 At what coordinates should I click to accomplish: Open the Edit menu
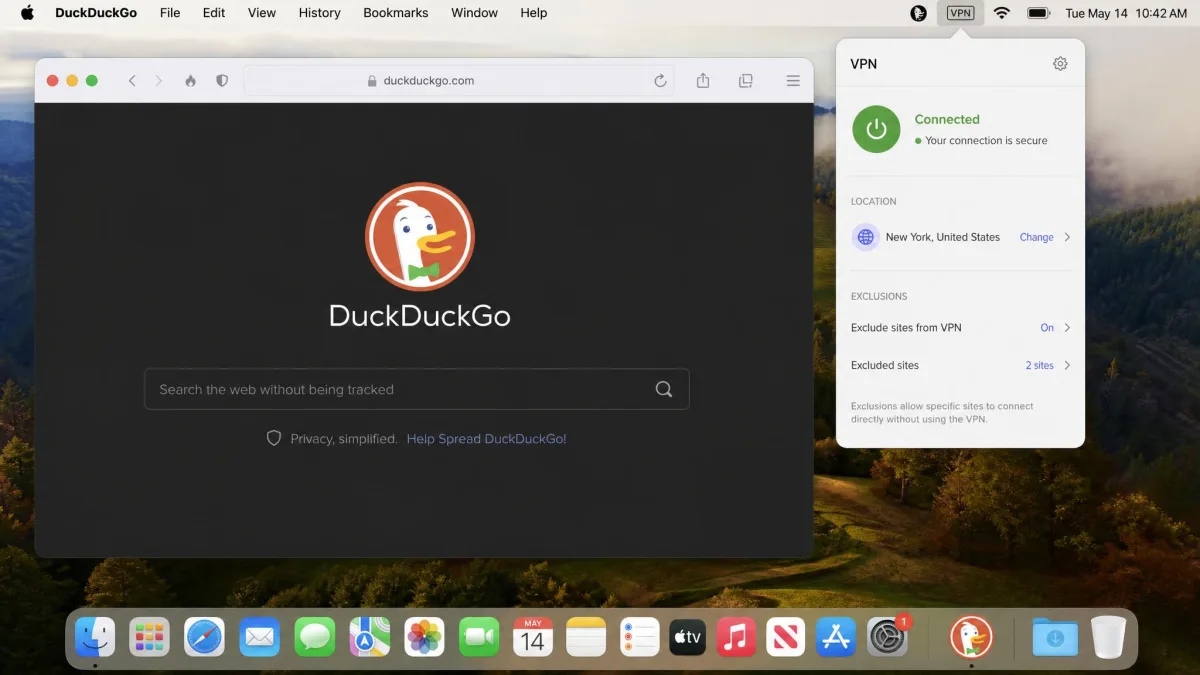[x=214, y=13]
